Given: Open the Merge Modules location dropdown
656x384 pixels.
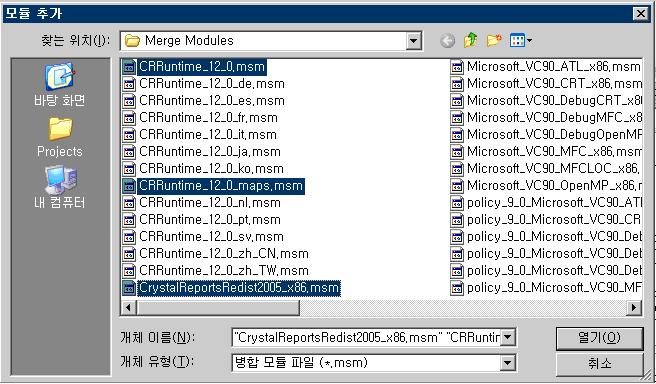Looking at the screenshot, I should 414,41.
